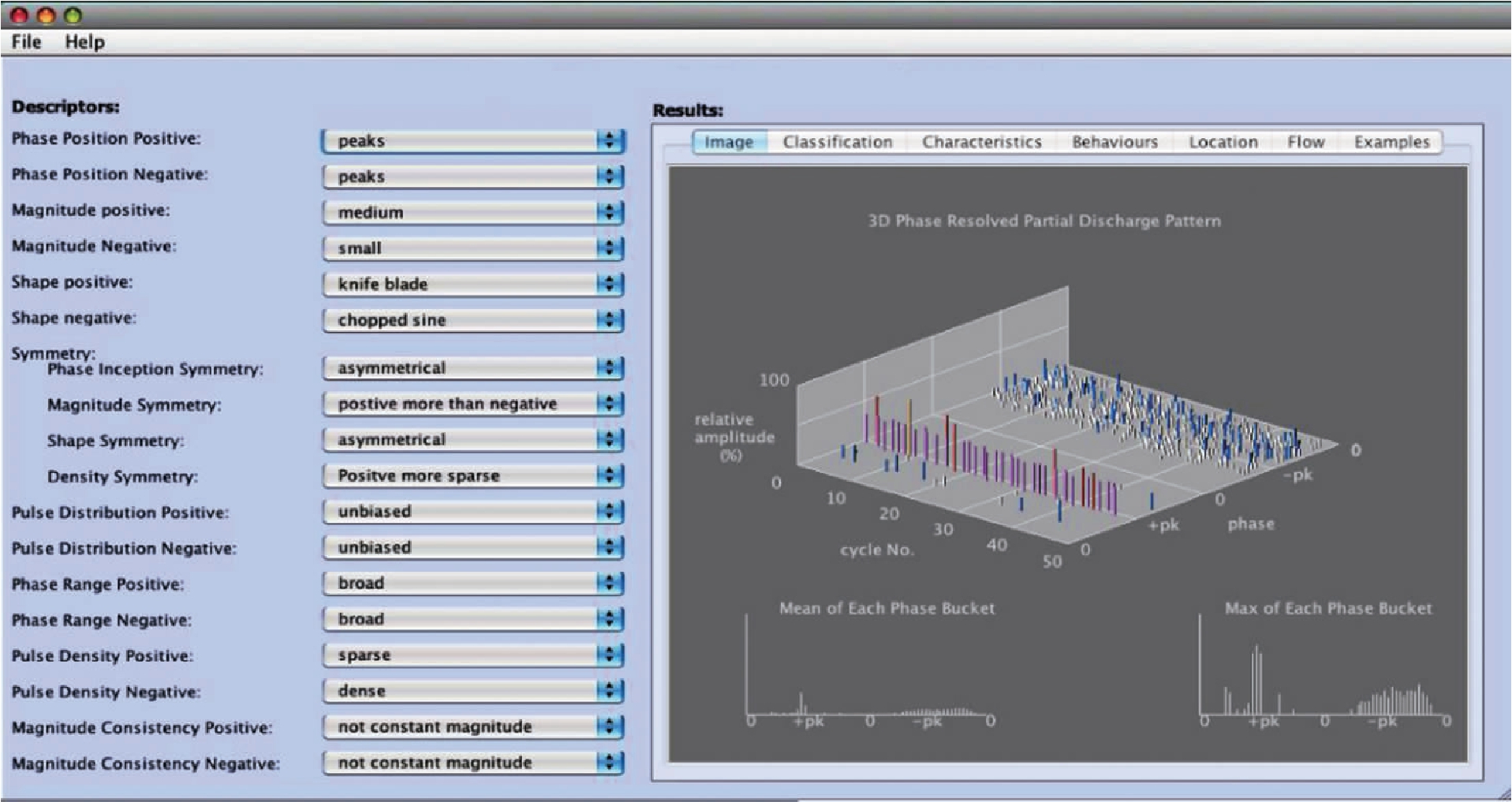
Task: Expand the Pulse Distribution Positive dropdown
Action: click(x=472, y=511)
